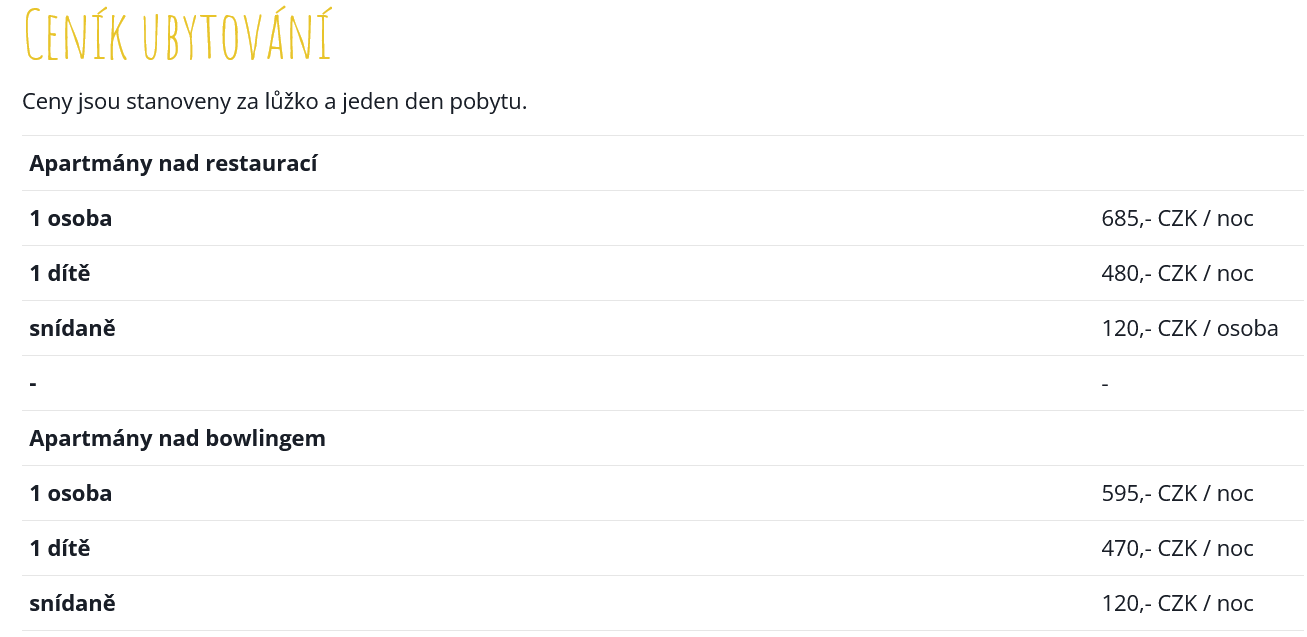Click 1 dítě under Apartmány nad bowlingem

[60, 548]
